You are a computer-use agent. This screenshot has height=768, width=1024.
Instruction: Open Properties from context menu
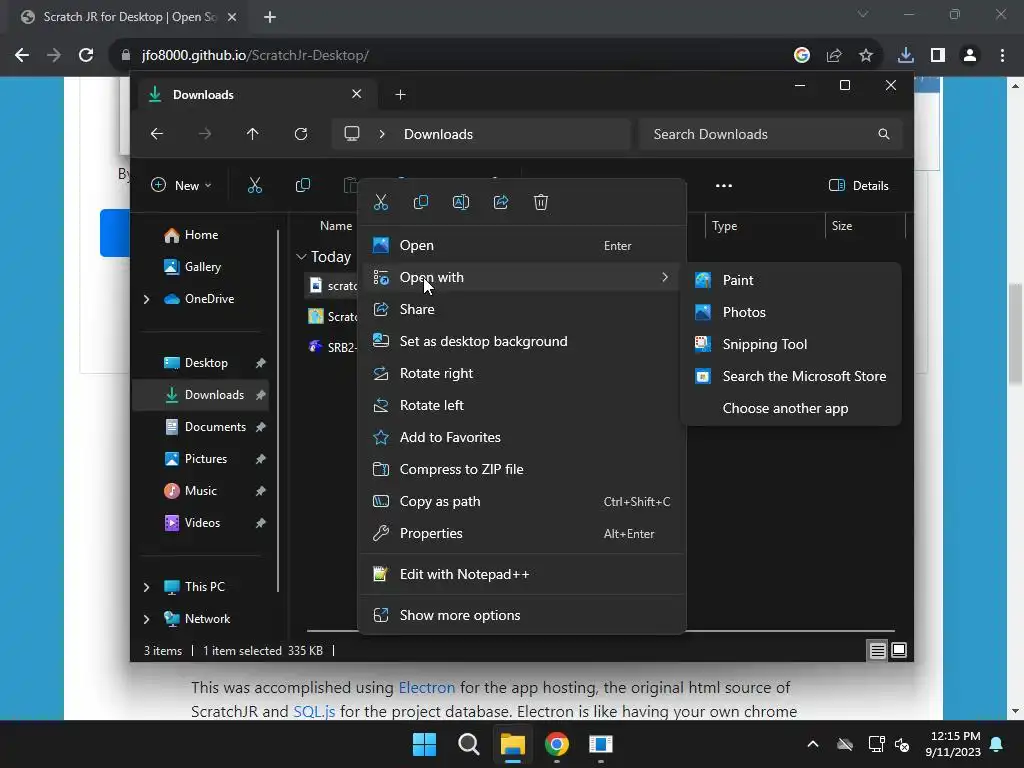point(522,534)
